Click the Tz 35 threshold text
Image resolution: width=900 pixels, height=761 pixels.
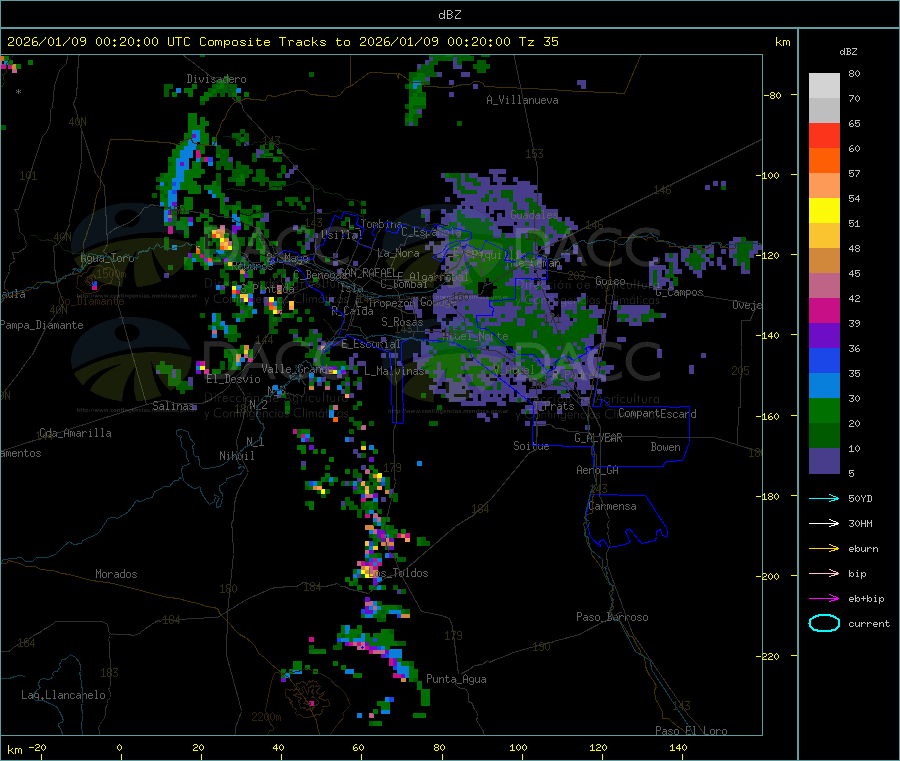click(x=538, y=42)
